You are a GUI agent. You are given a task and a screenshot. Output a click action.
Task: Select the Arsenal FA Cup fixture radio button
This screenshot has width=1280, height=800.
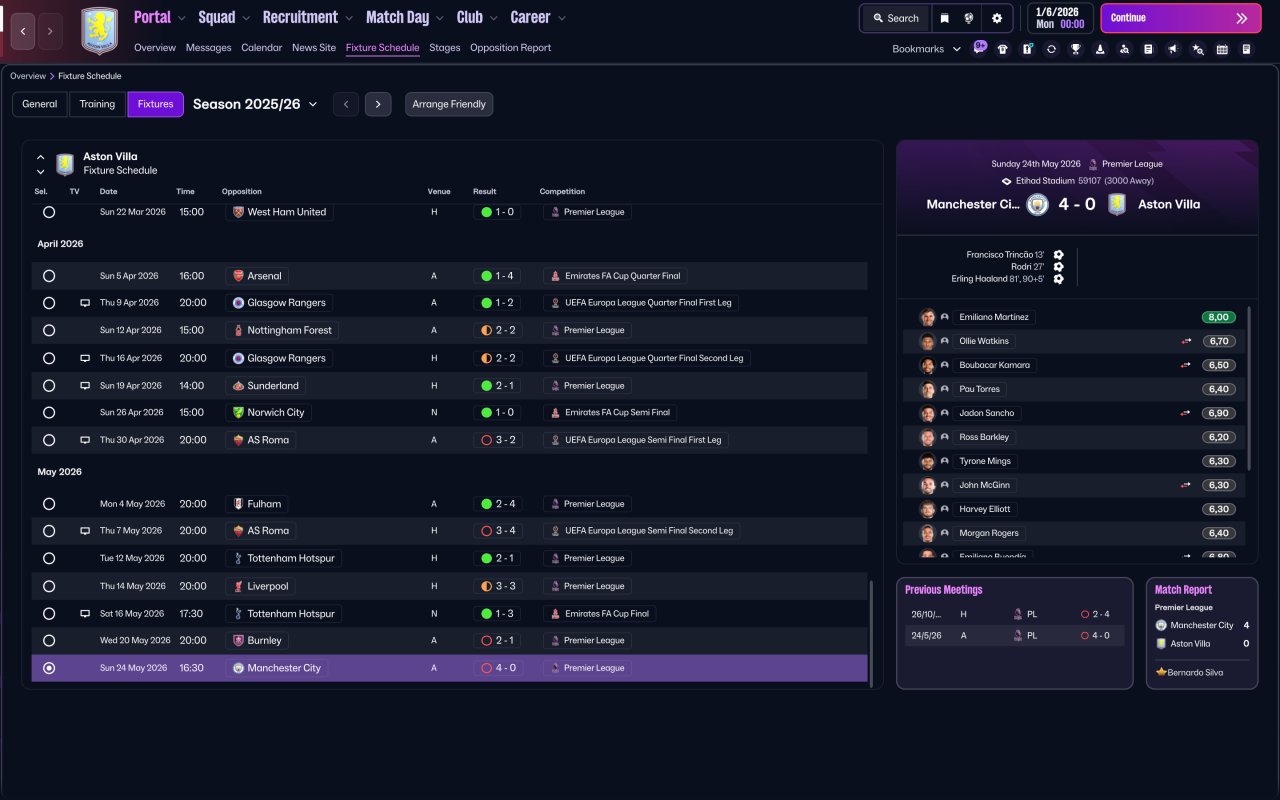click(49, 276)
